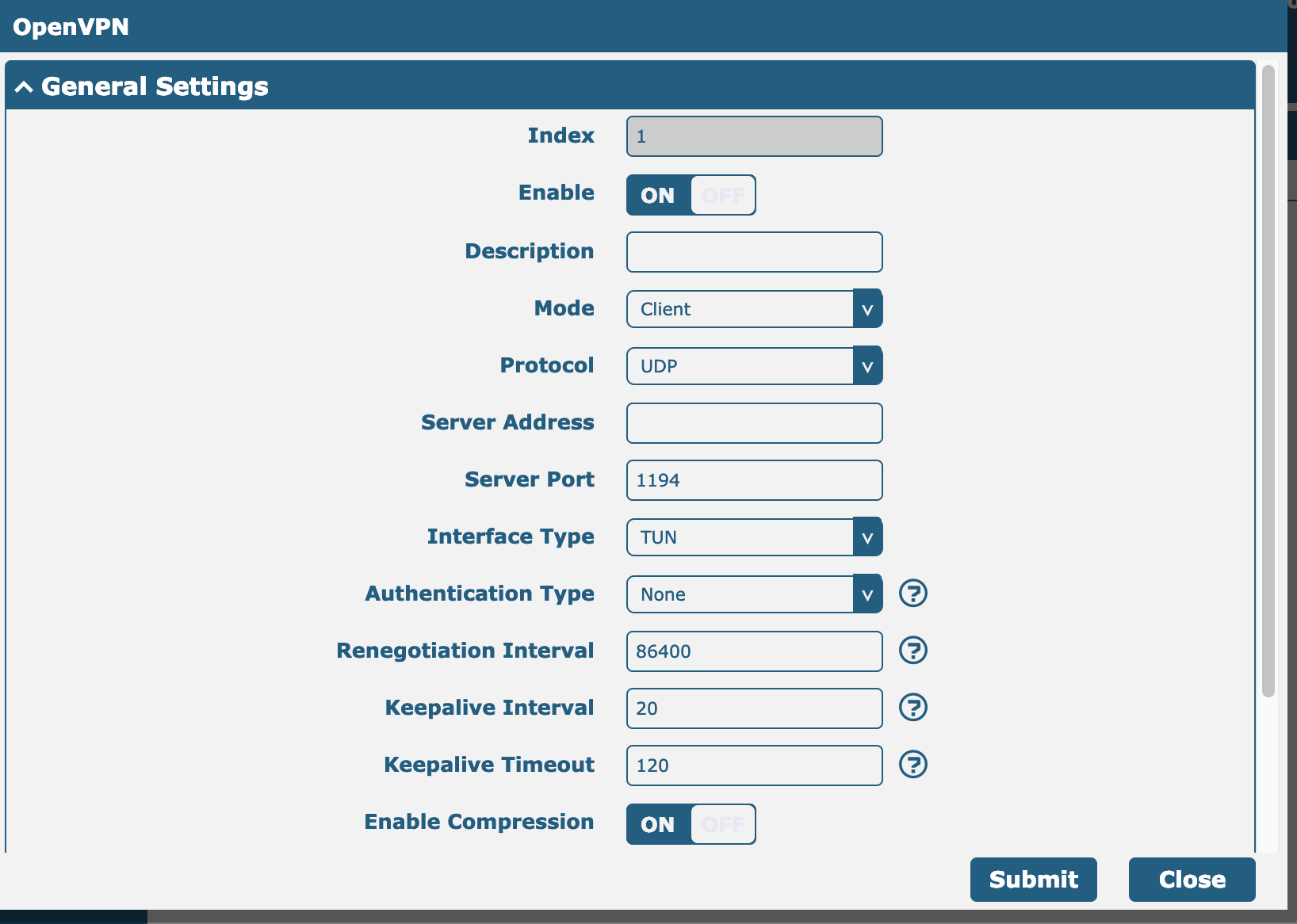This screenshot has width=1297, height=924.
Task: Toggle the Enable Compression switch
Action: tap(691, 824)
